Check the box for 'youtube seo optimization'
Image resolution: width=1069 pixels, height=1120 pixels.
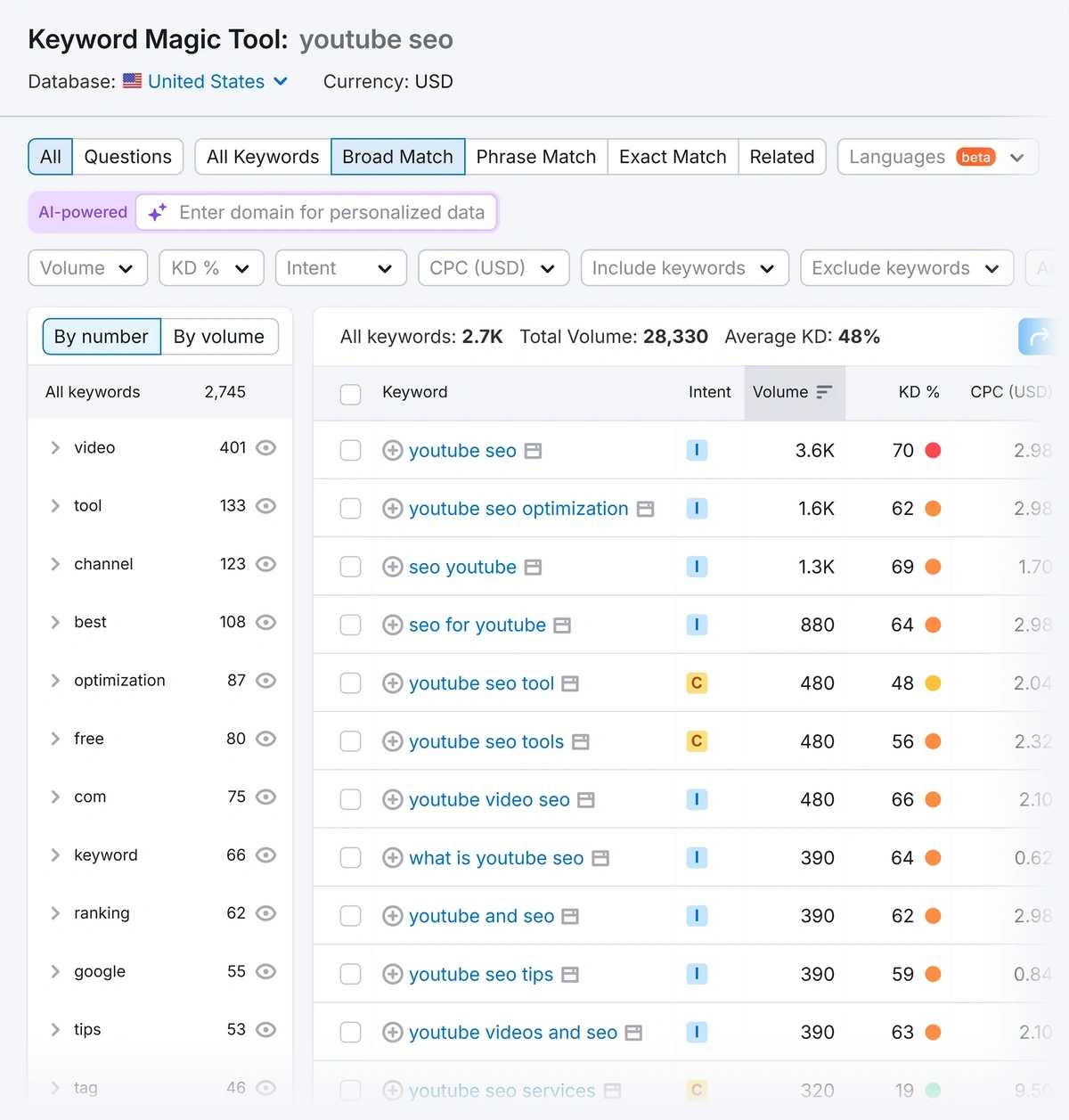click(x=351, y=509)
